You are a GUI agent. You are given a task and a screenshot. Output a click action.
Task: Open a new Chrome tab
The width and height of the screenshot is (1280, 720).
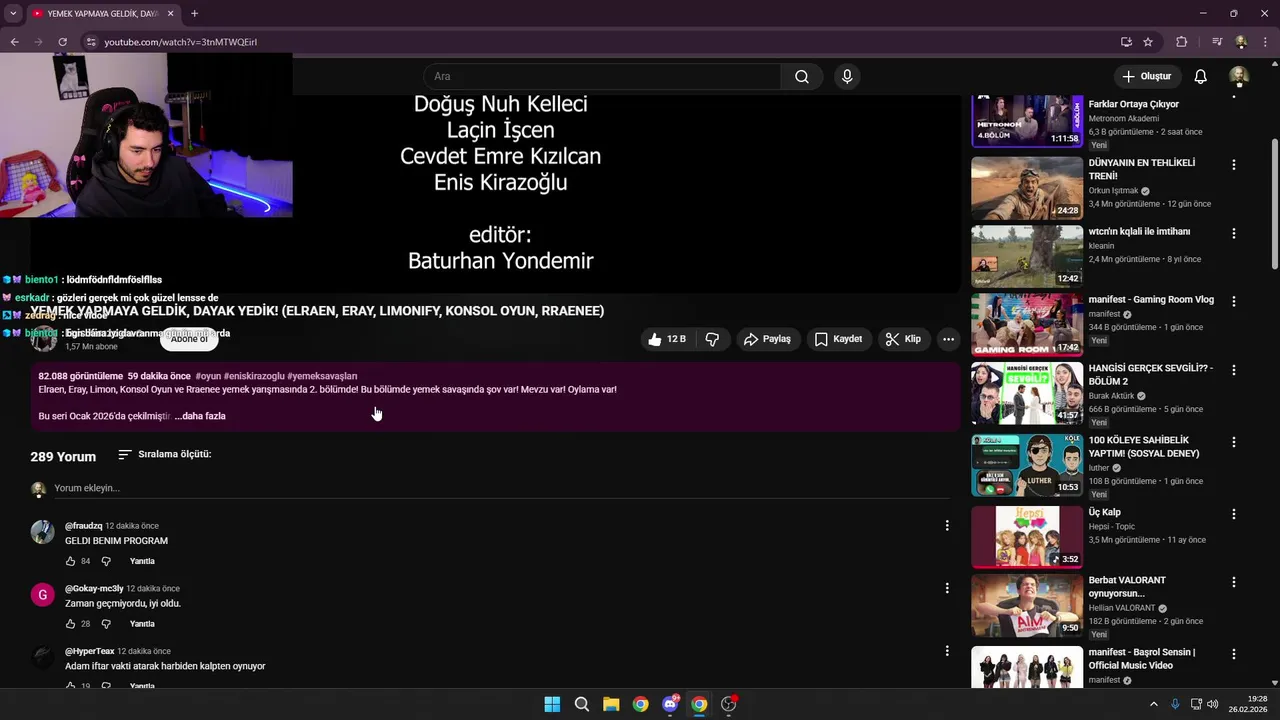coord(194,14)
